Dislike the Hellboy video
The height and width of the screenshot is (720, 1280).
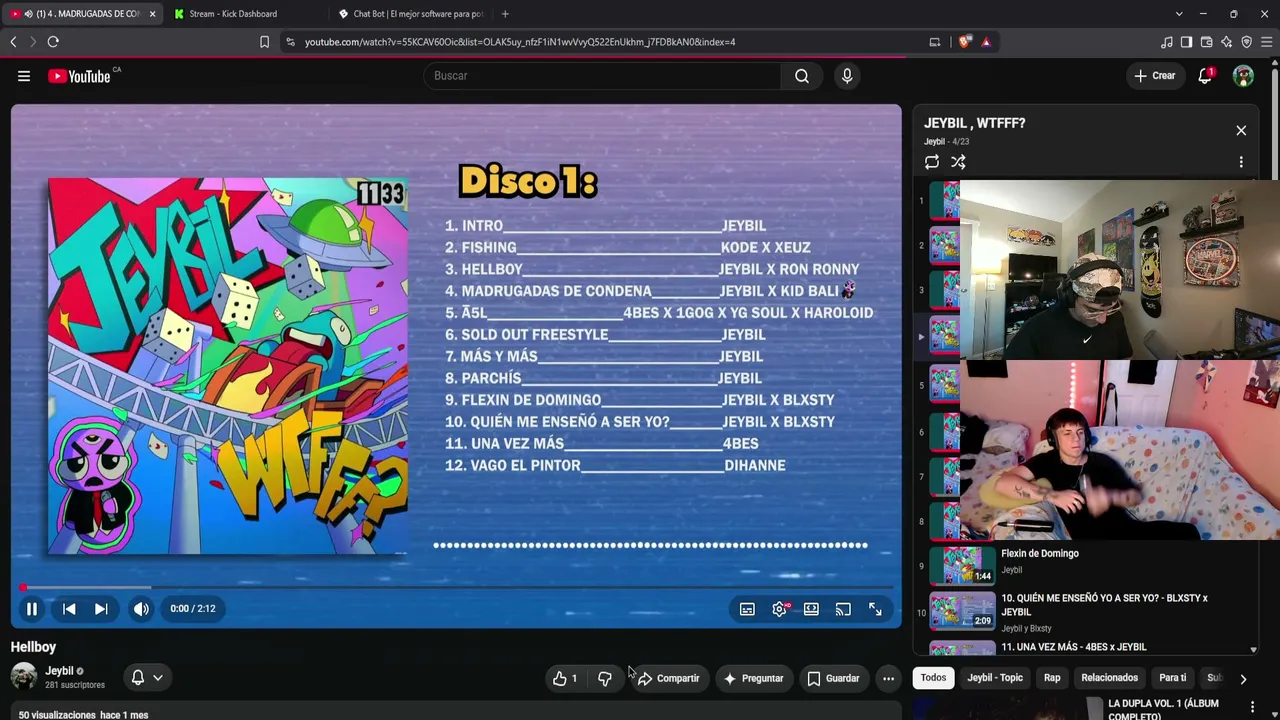605,678
